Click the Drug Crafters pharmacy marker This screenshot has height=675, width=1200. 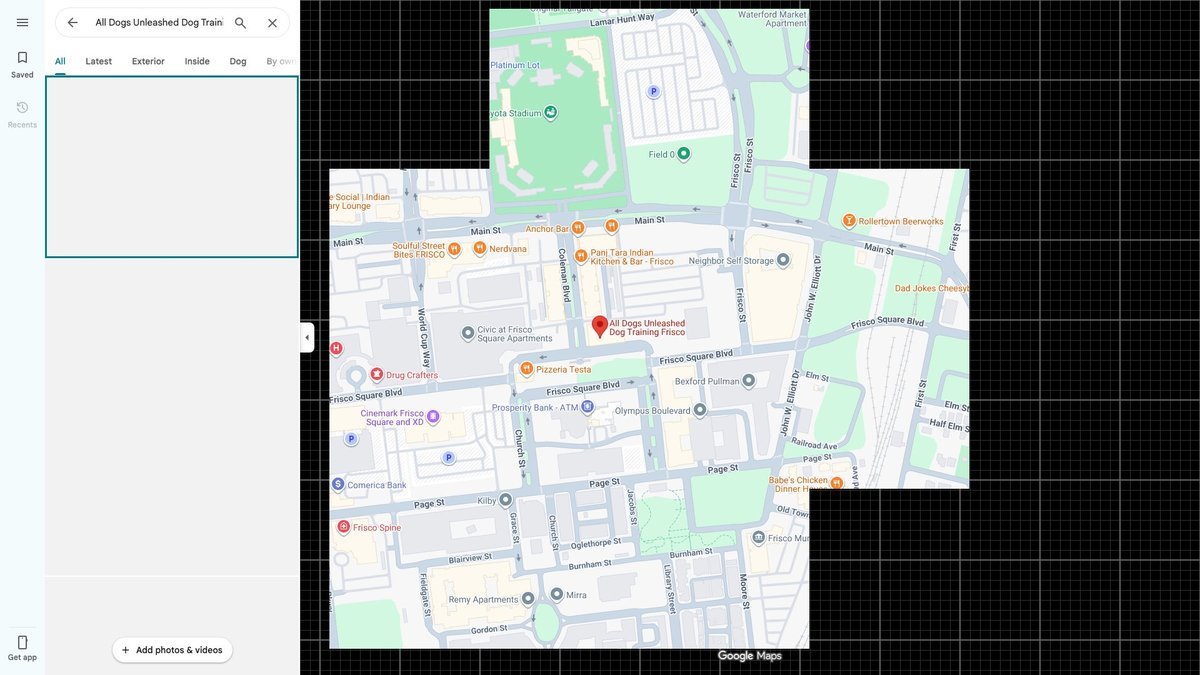point(377,374)
